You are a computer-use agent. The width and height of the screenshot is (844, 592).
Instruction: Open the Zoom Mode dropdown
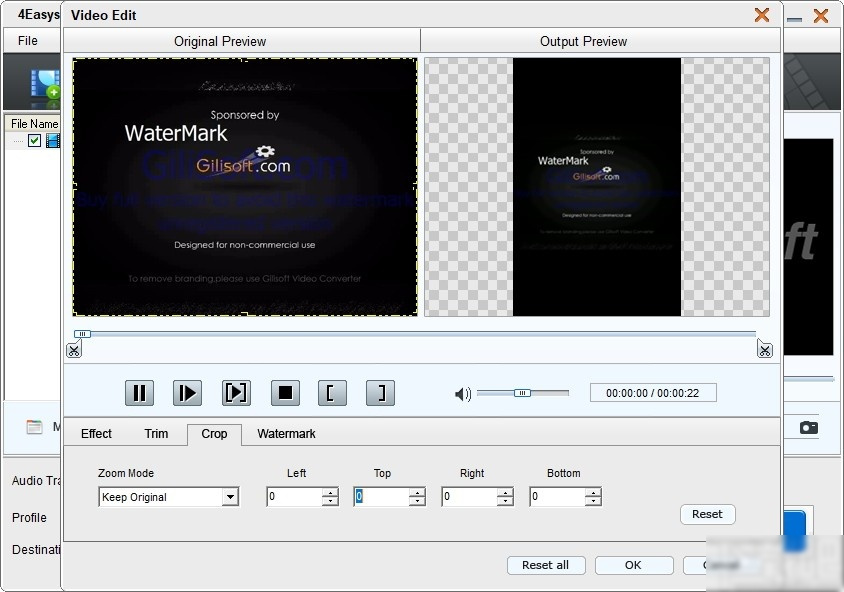[169, 497]
